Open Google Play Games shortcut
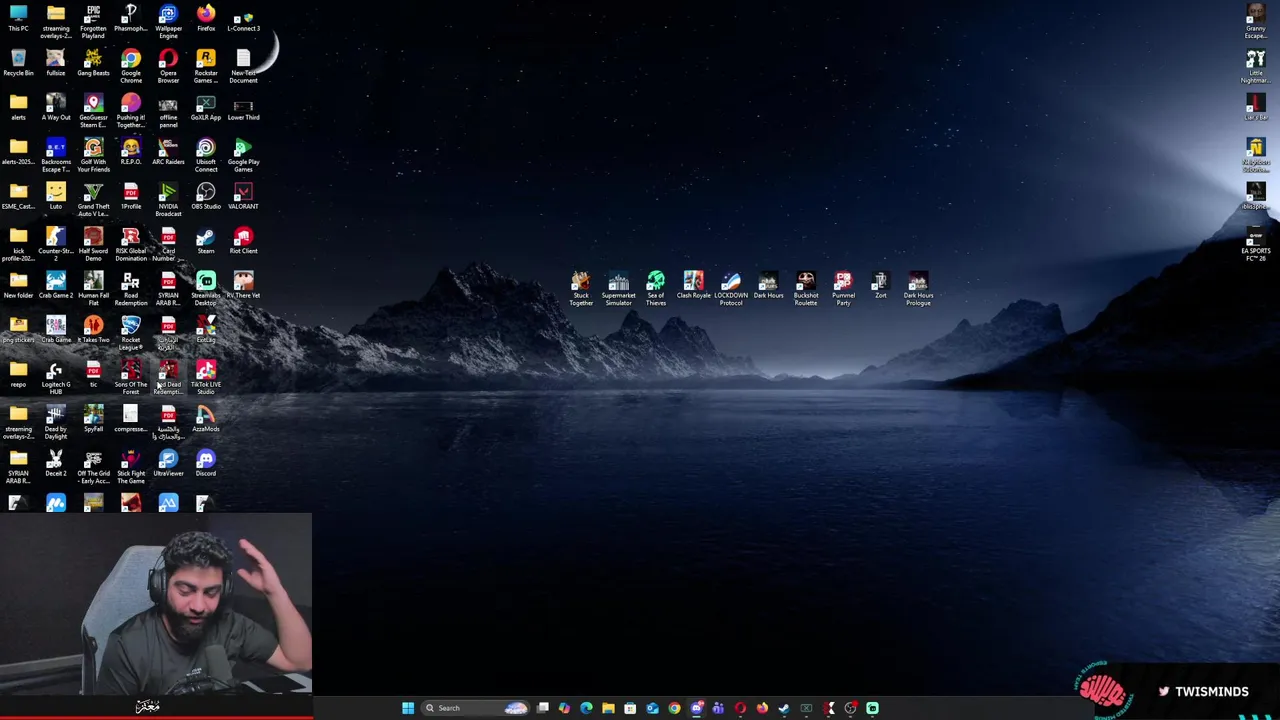This screenshot has height=720, width=1280. [243, 155]
